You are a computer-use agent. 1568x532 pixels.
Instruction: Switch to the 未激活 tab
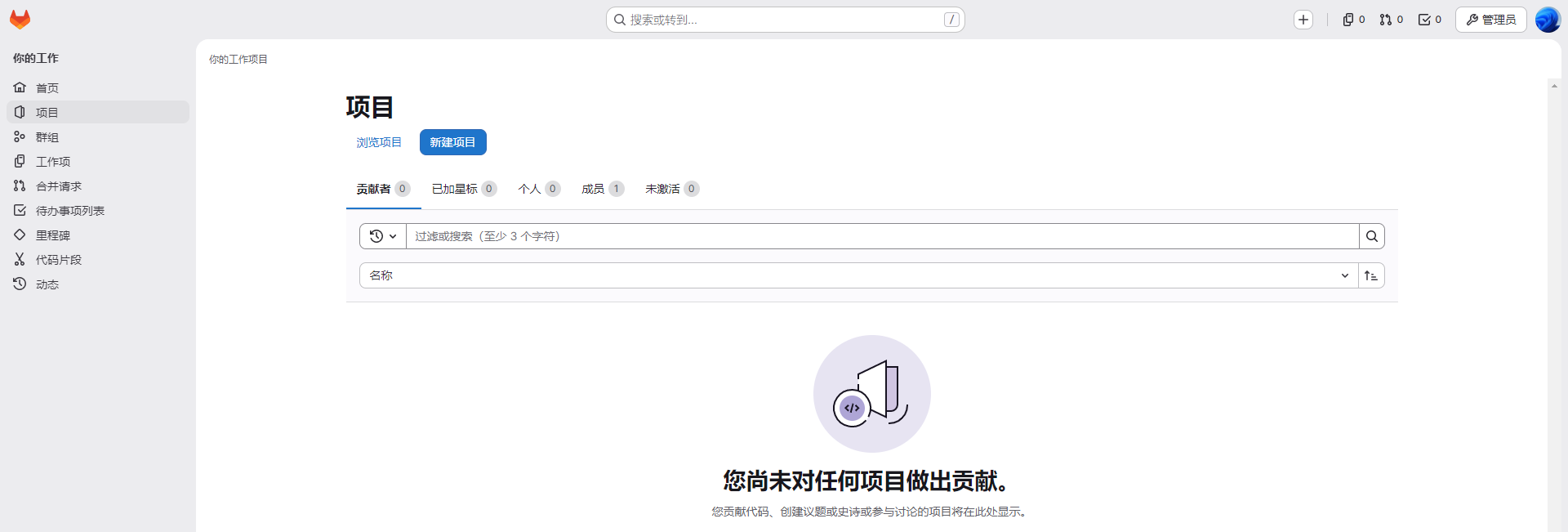pyautogui.click(x=672, y=189)
